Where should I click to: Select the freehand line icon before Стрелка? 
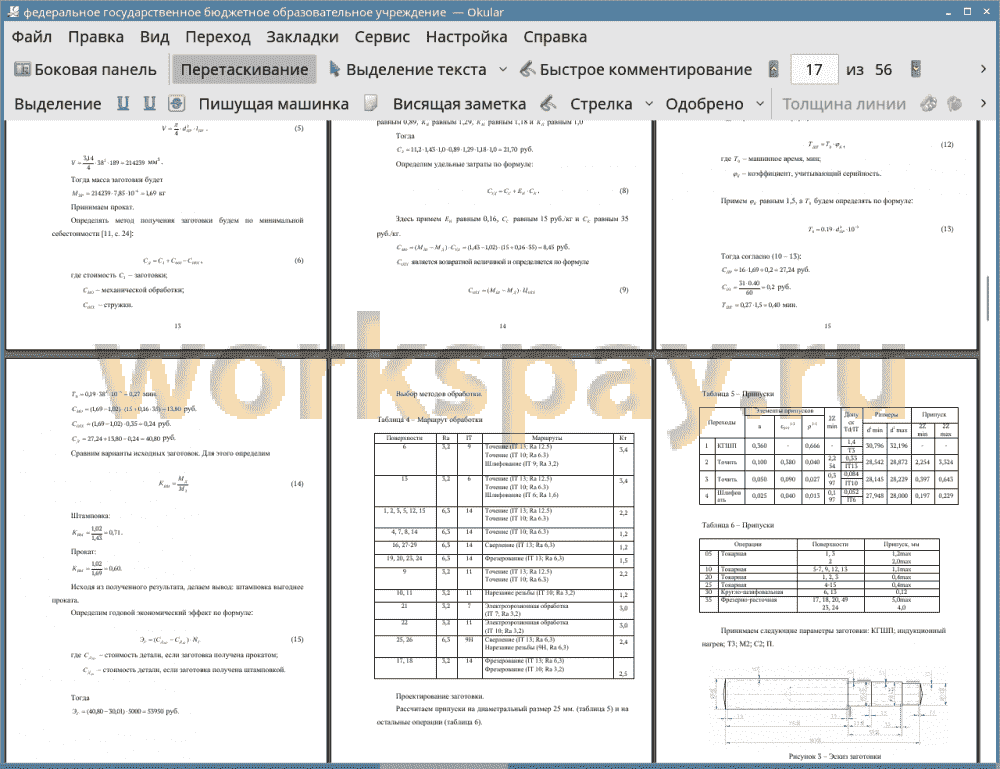(x=548, y=104)
